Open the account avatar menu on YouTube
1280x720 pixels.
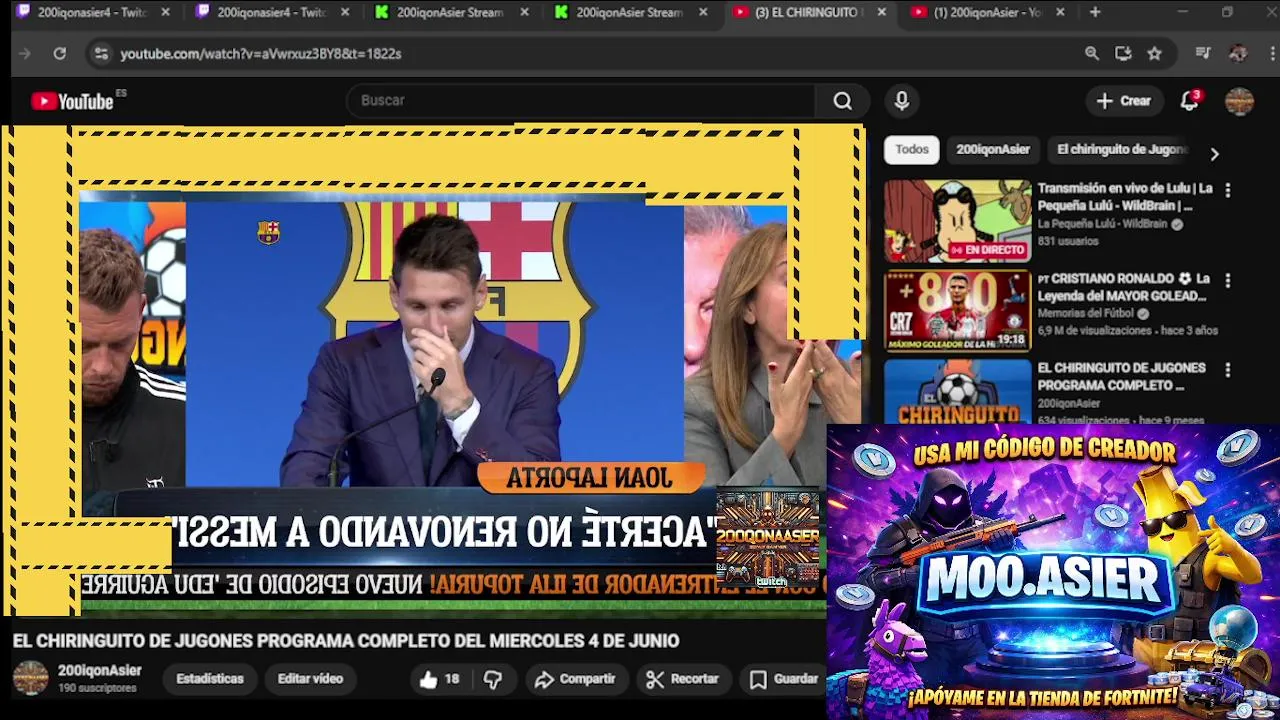tap(1239, 101)
